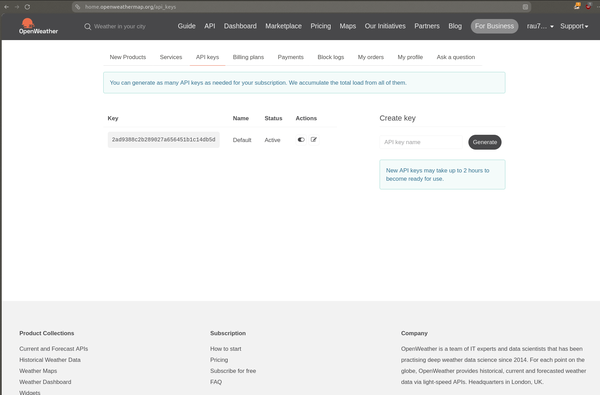600x395 pixels.
Task: Click the browser address bar URL
Action: 130,7
